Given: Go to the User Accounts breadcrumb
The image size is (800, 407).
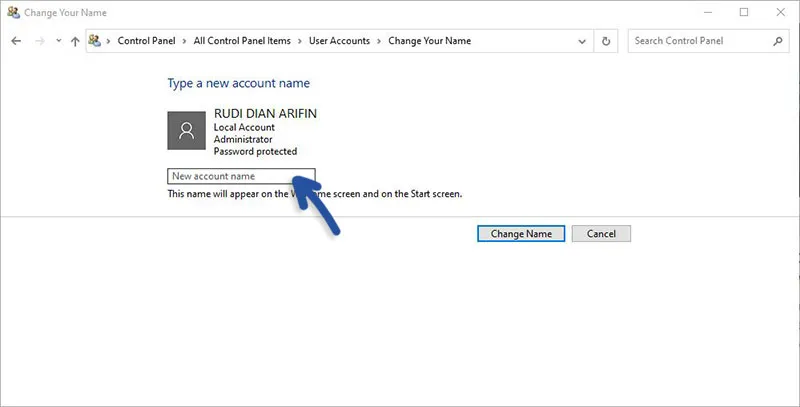Looking at the screenshot, I should click(338, 41).
